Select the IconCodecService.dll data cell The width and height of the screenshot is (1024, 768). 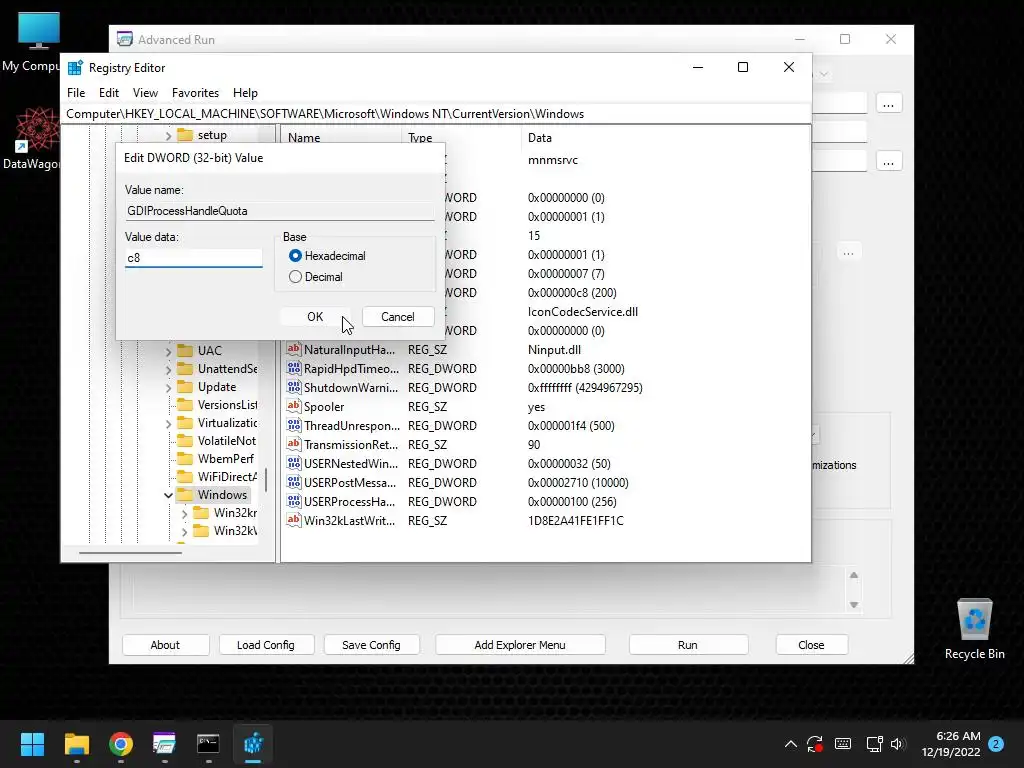(583, 312)
